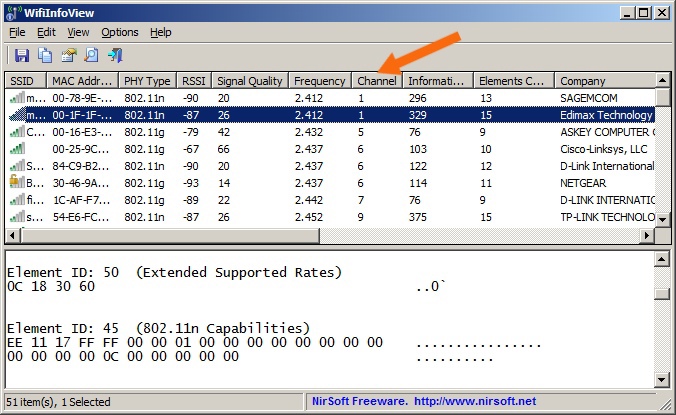
Task: Open the Edit menu
Action: click(x=46, y=32)
